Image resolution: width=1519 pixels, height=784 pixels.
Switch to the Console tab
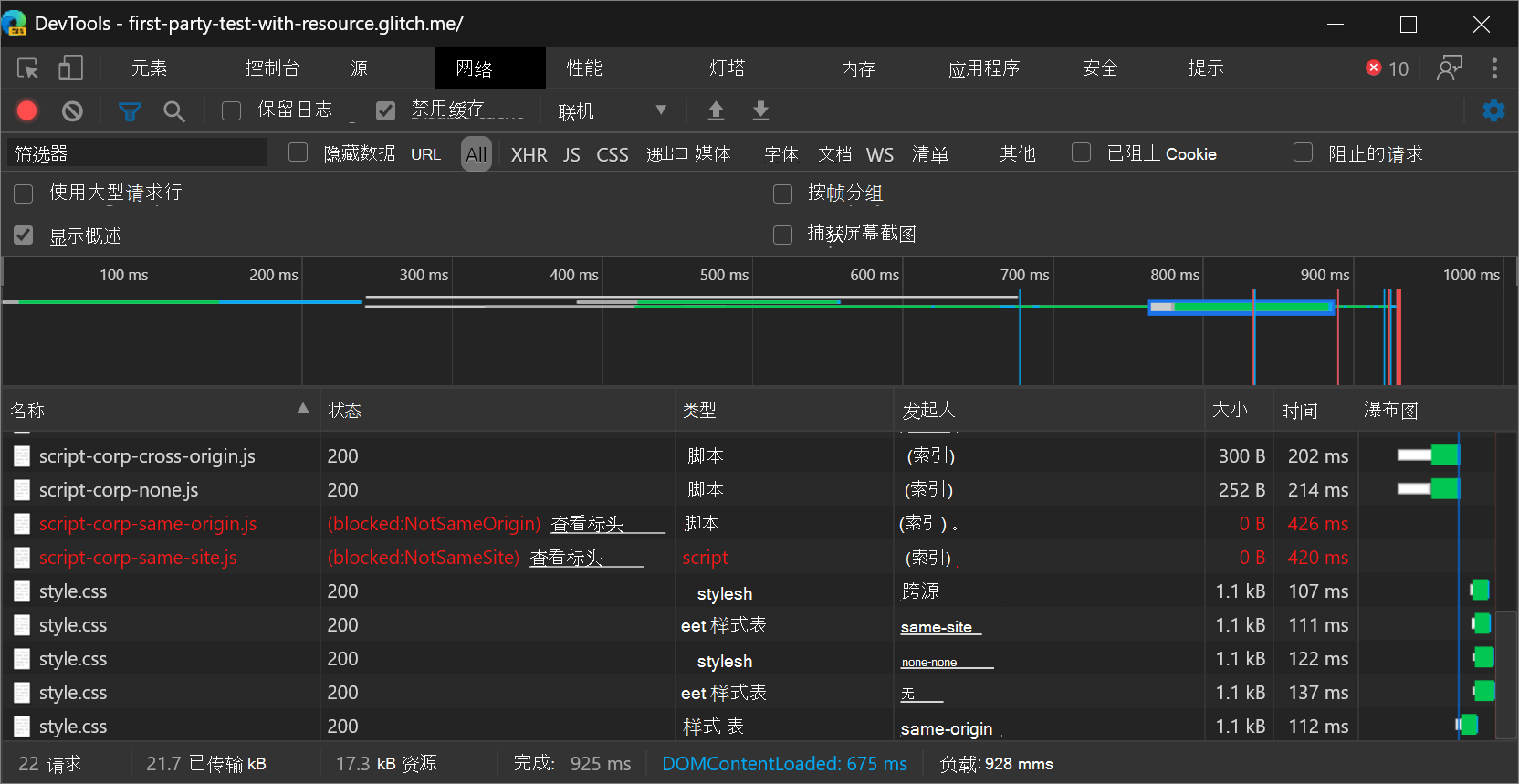point(272,68)
